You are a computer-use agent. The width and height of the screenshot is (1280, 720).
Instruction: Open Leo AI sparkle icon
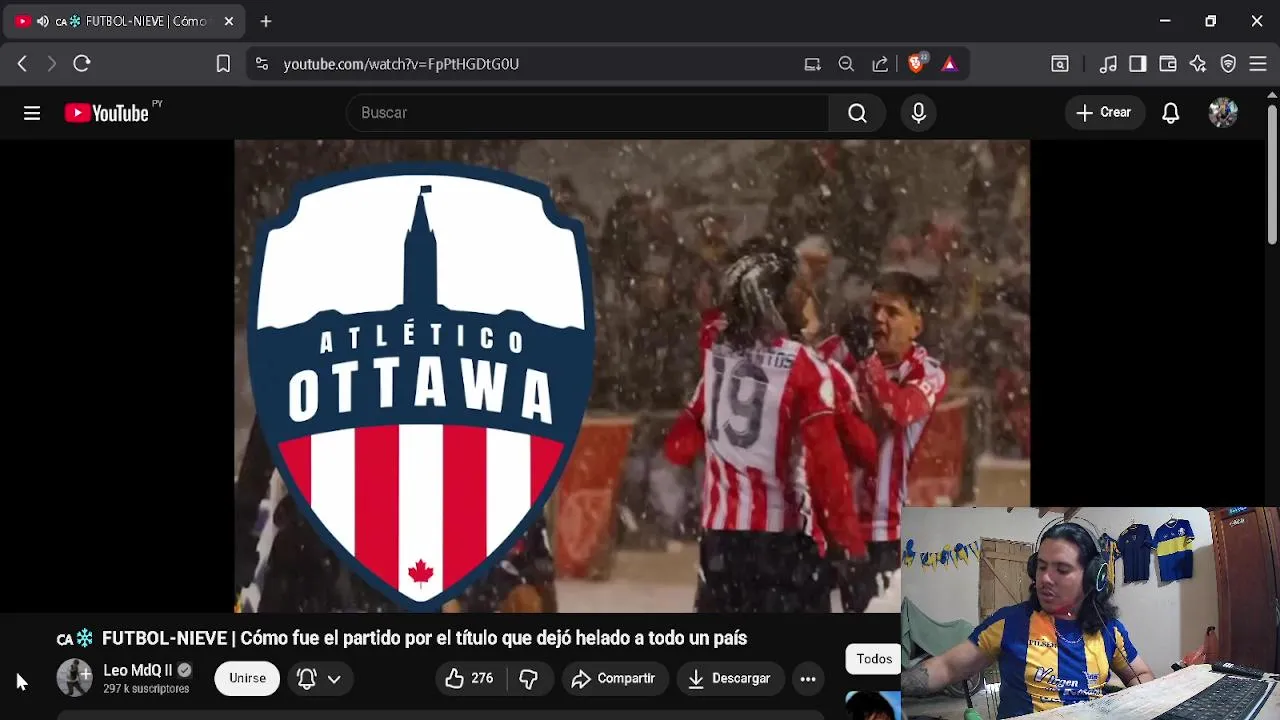[1198, 64]
